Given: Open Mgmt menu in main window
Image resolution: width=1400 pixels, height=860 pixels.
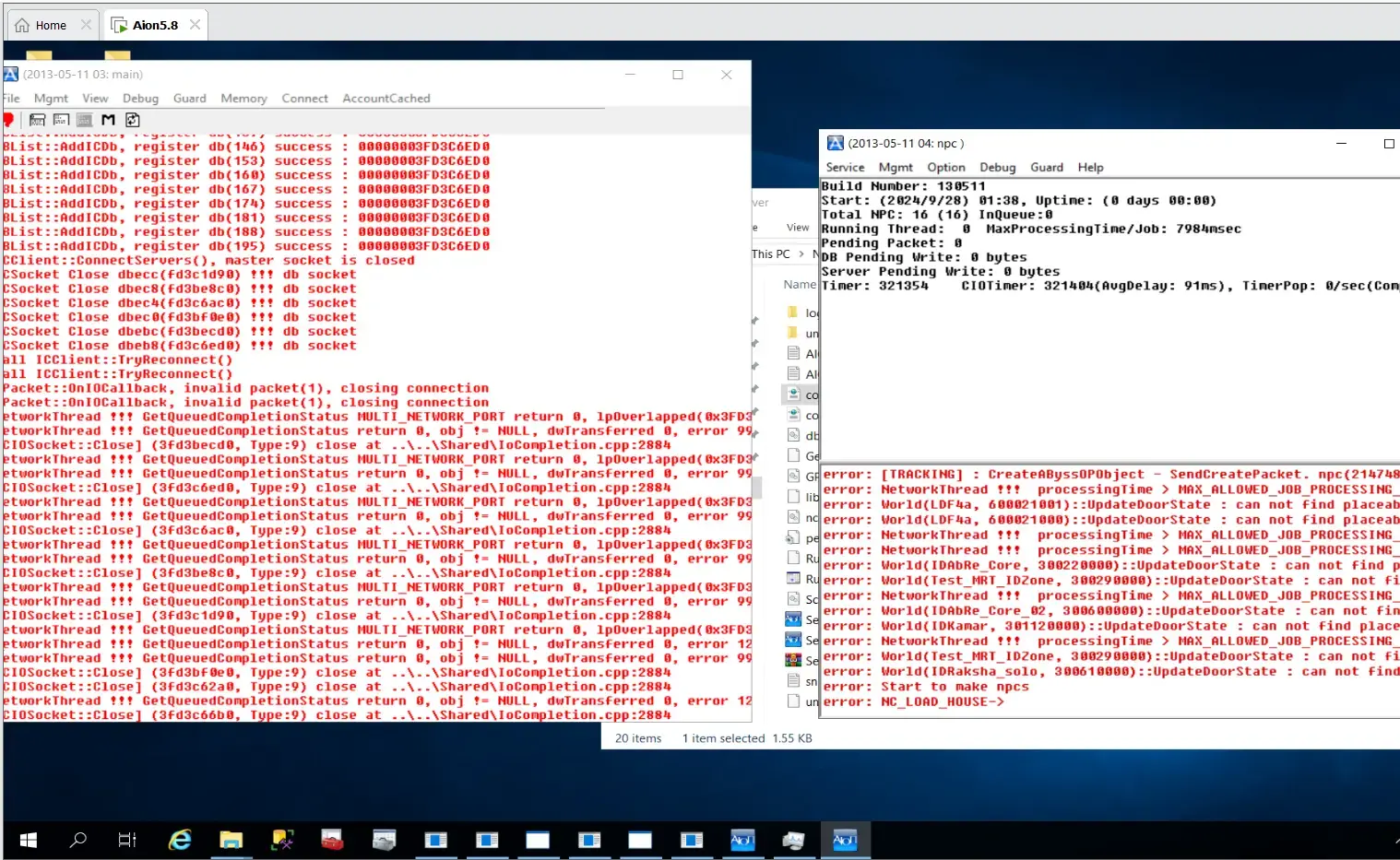Looking at the screenshot, I should (x=51, y=98).
